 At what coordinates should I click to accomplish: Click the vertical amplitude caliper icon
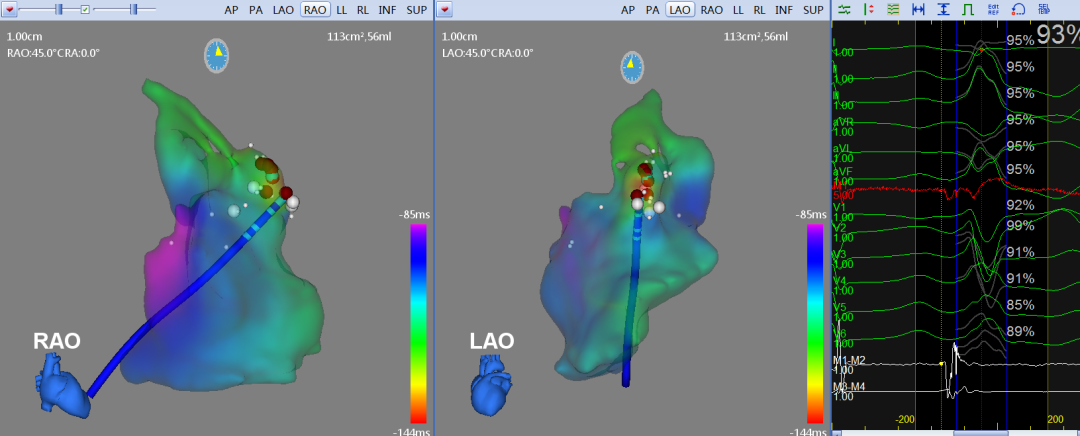pyautogui.click(x=943, y=9)
